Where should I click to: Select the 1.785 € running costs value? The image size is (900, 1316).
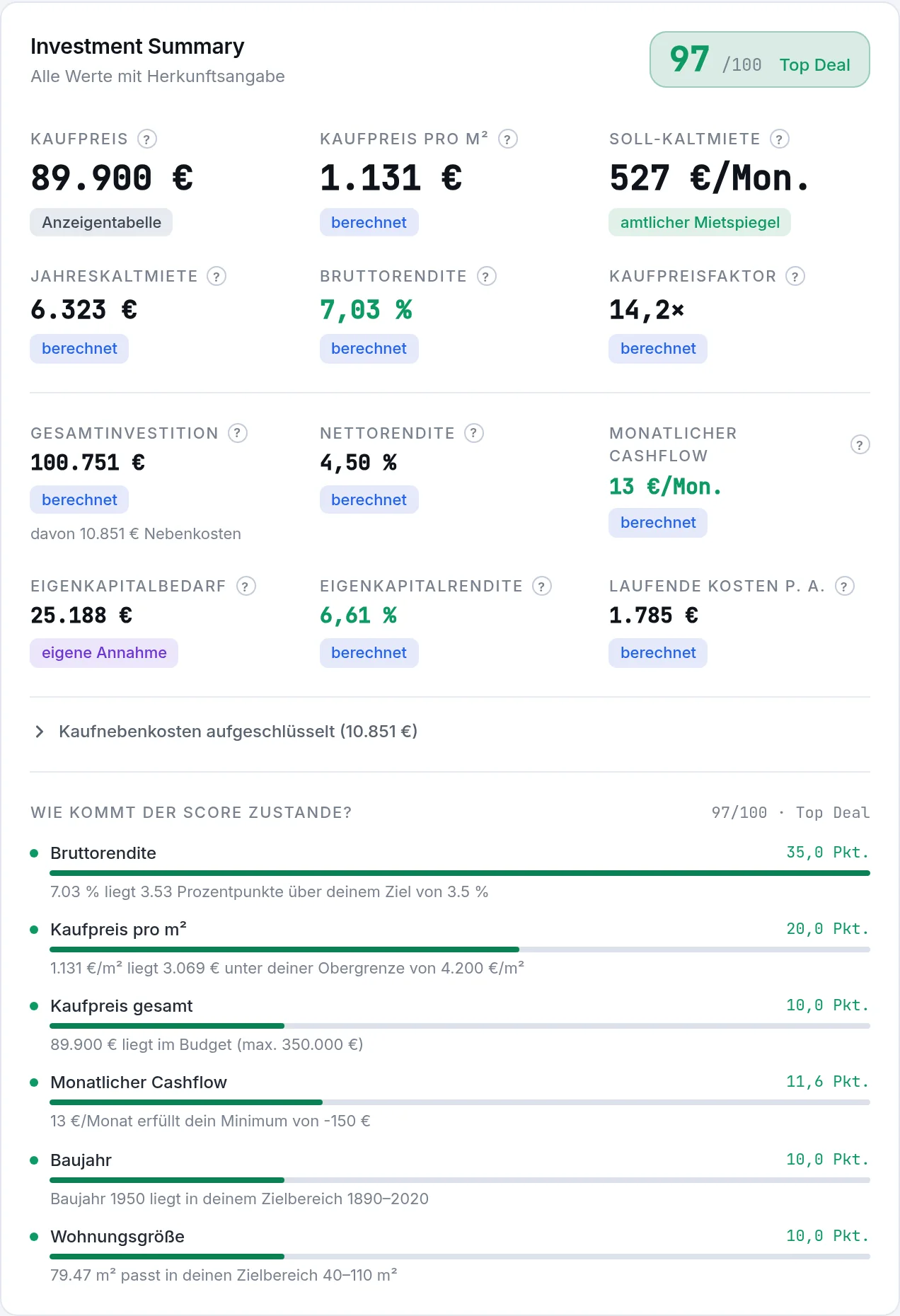click(654, 616)
